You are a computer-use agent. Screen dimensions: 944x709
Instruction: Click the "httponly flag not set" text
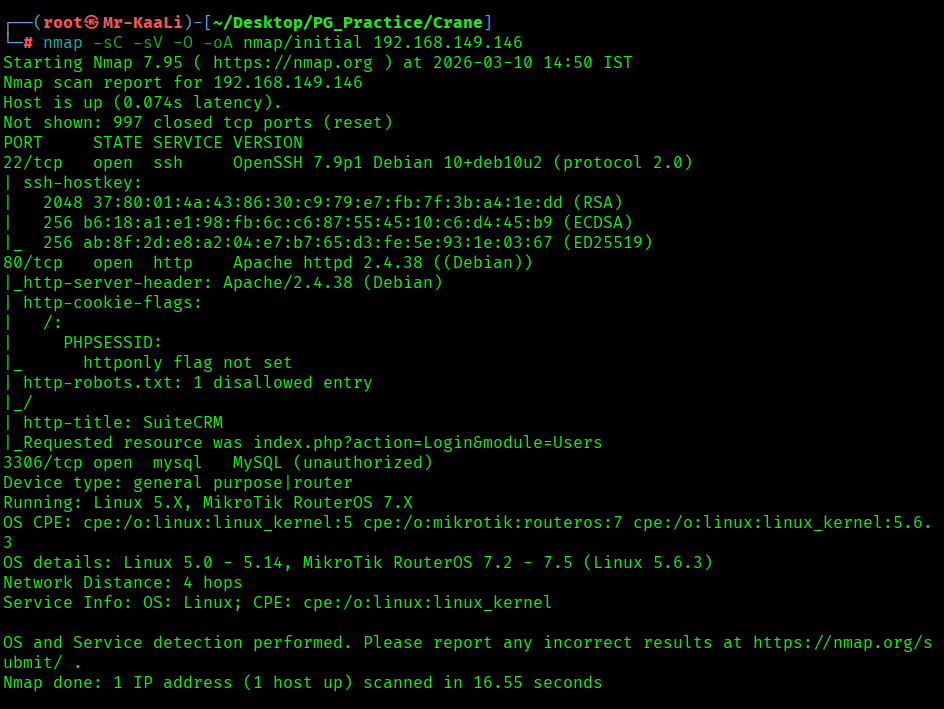(x=187, y=363)
